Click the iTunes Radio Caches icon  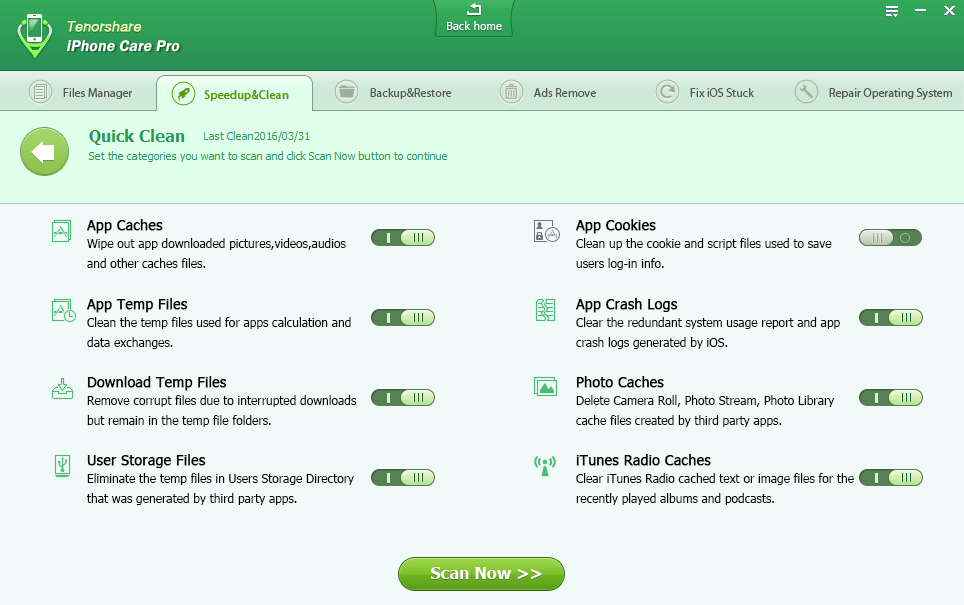(x=545, y=466)
